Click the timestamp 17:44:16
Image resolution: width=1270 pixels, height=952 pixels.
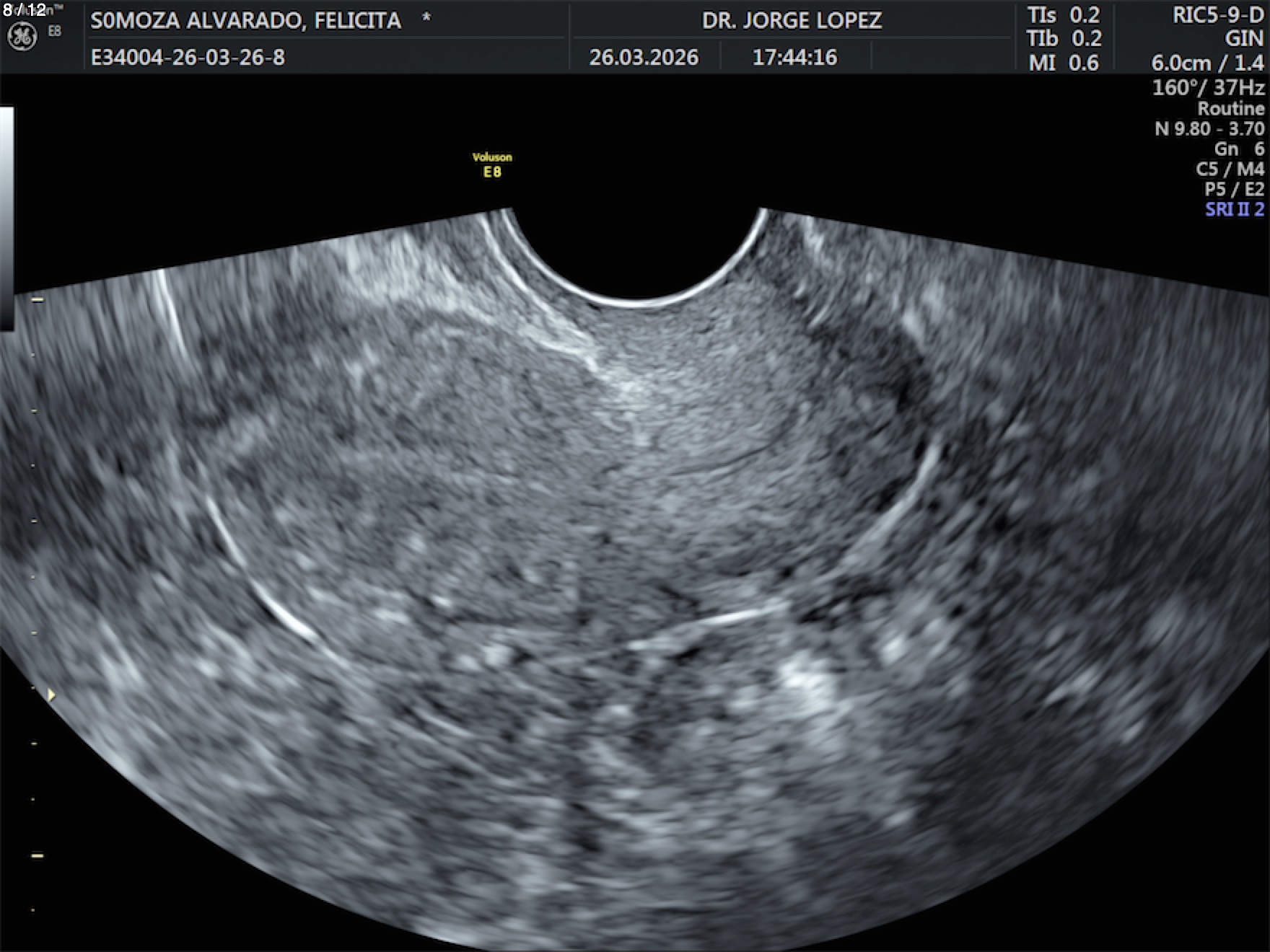click(794, 57)
